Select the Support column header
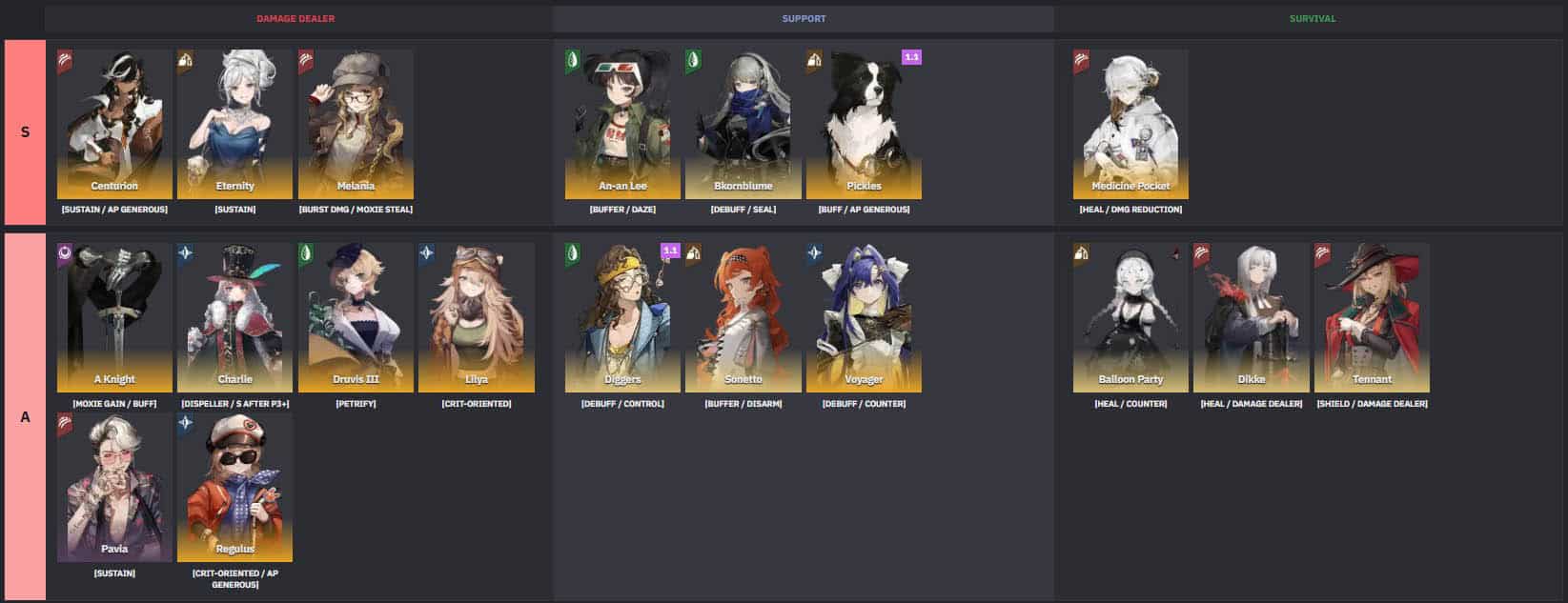This screenshot has height=603, width=1568. coord(804,18)
